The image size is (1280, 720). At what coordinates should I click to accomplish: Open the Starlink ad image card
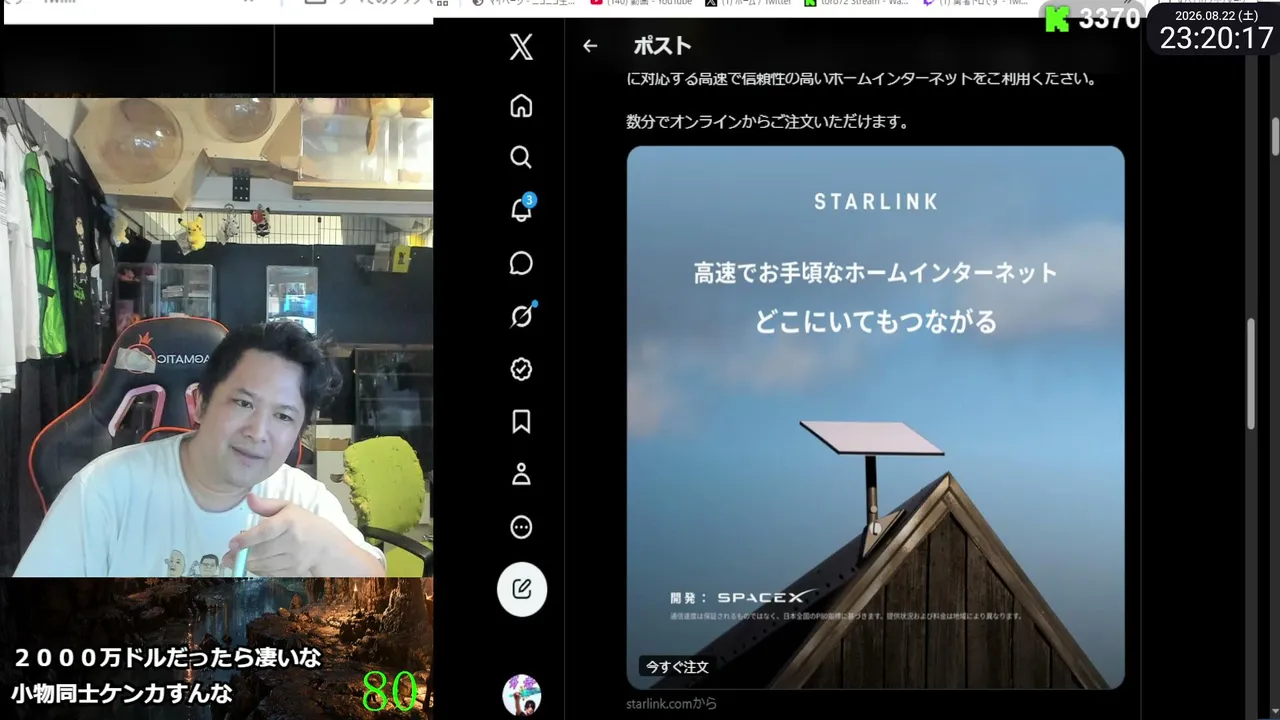point(876,417)
